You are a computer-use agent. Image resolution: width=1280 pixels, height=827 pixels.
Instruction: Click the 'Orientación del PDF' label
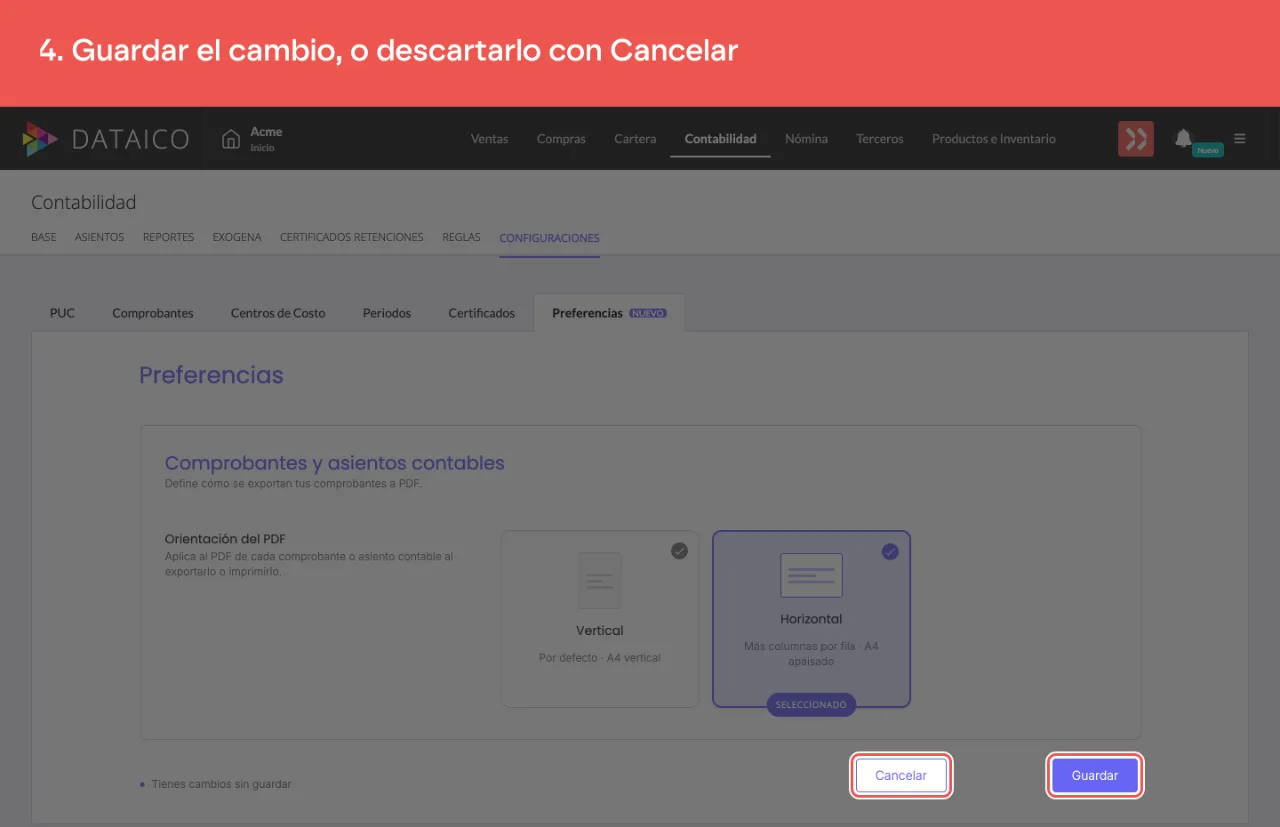coord(225,539)
